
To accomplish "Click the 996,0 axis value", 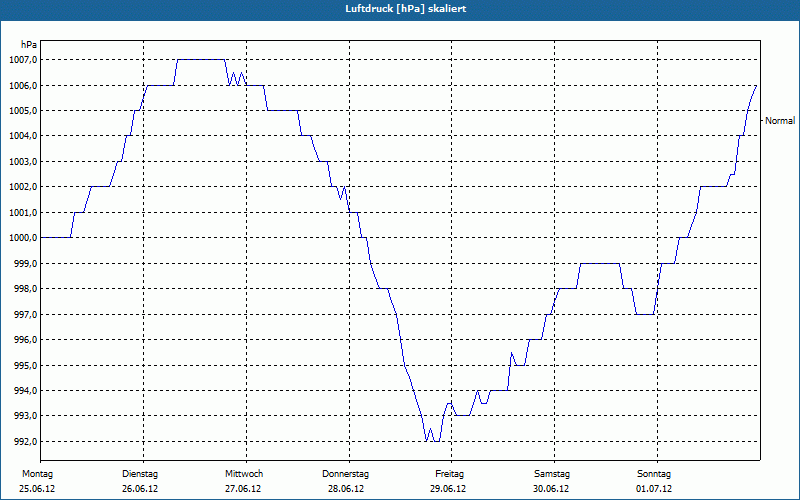I will click(x=26, y=340).
